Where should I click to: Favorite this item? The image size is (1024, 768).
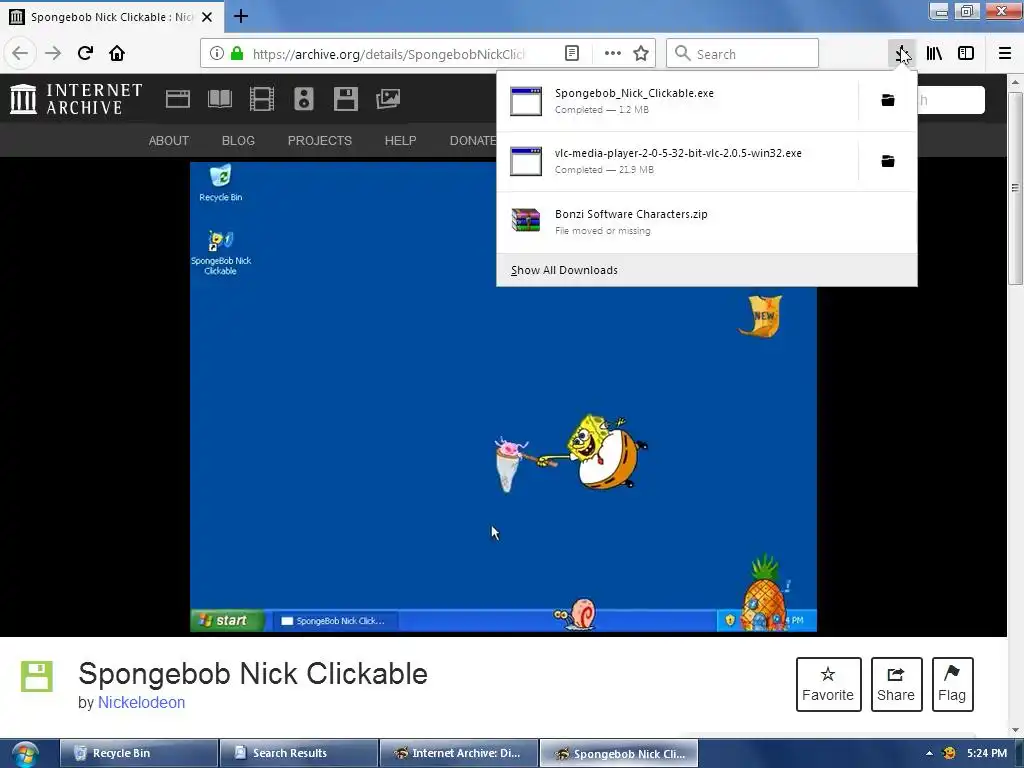pos(827,684)
